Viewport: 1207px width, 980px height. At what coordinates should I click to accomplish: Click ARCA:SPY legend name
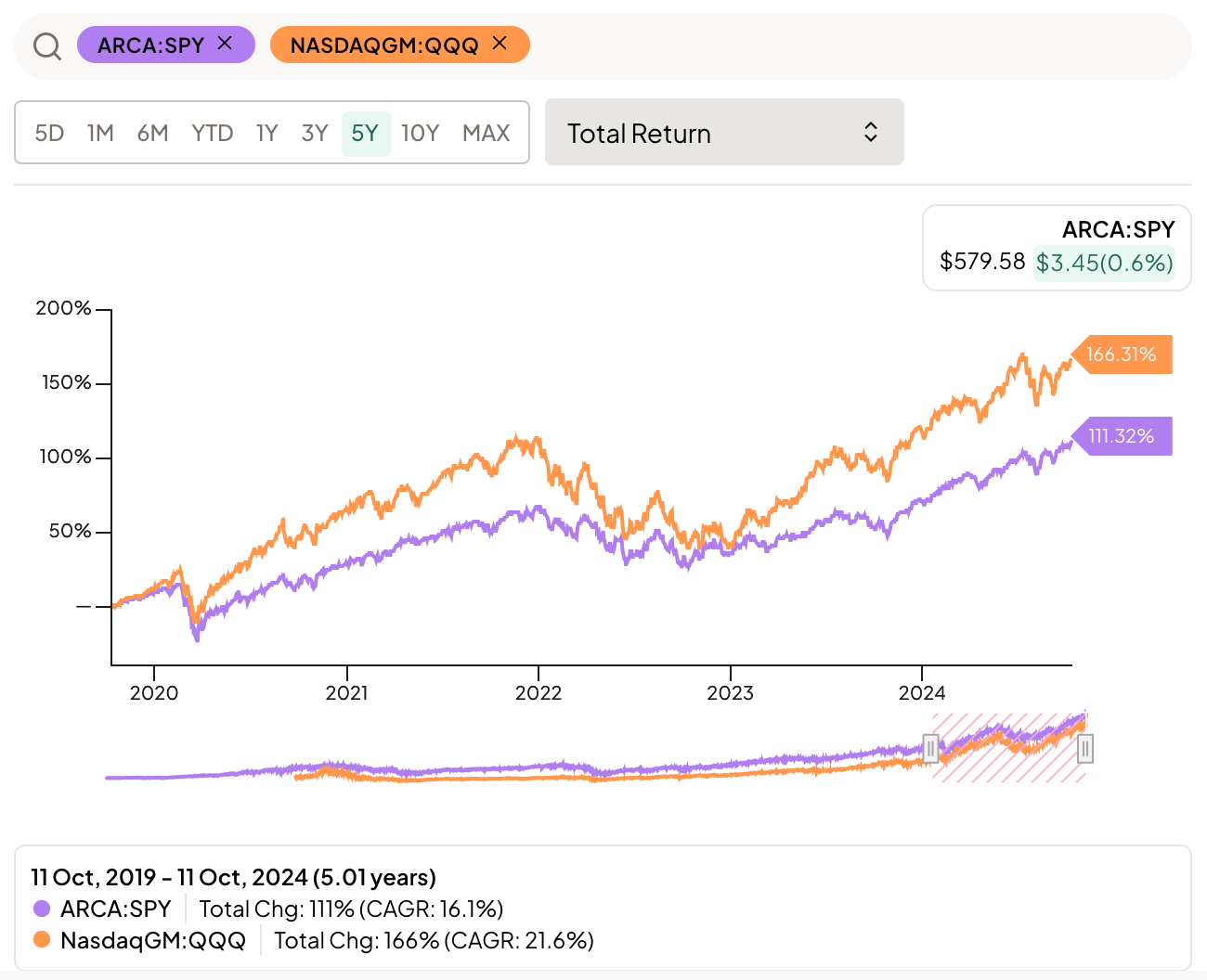[116, 909]
